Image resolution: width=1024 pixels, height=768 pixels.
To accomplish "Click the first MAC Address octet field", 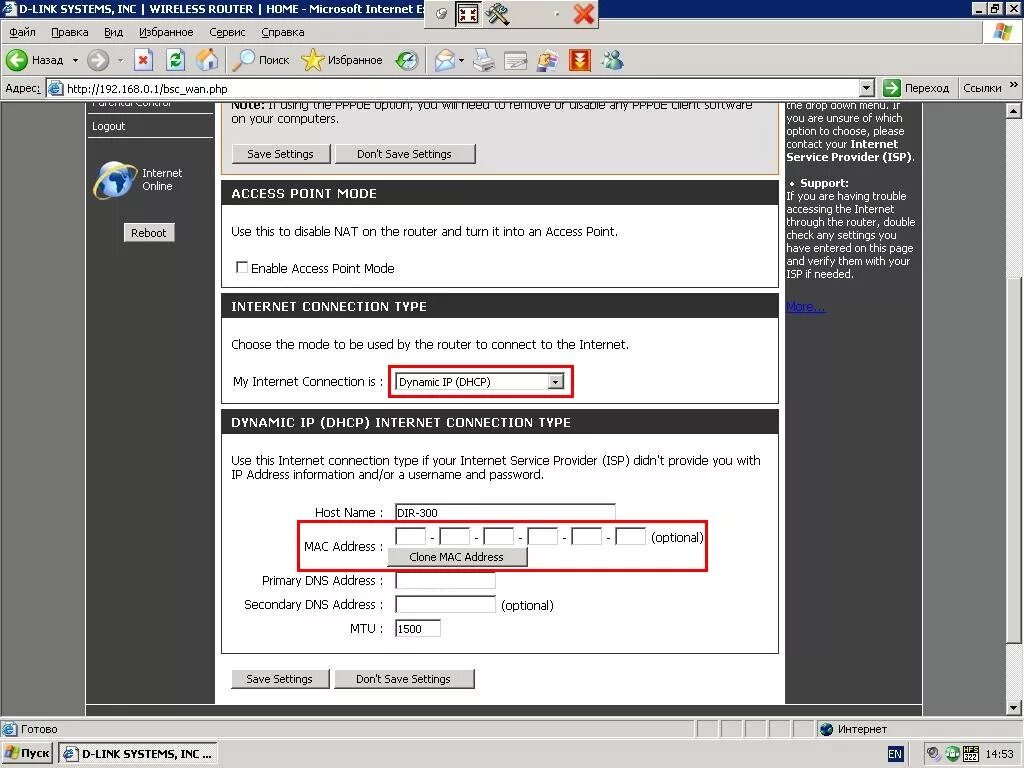I will 411,537.
